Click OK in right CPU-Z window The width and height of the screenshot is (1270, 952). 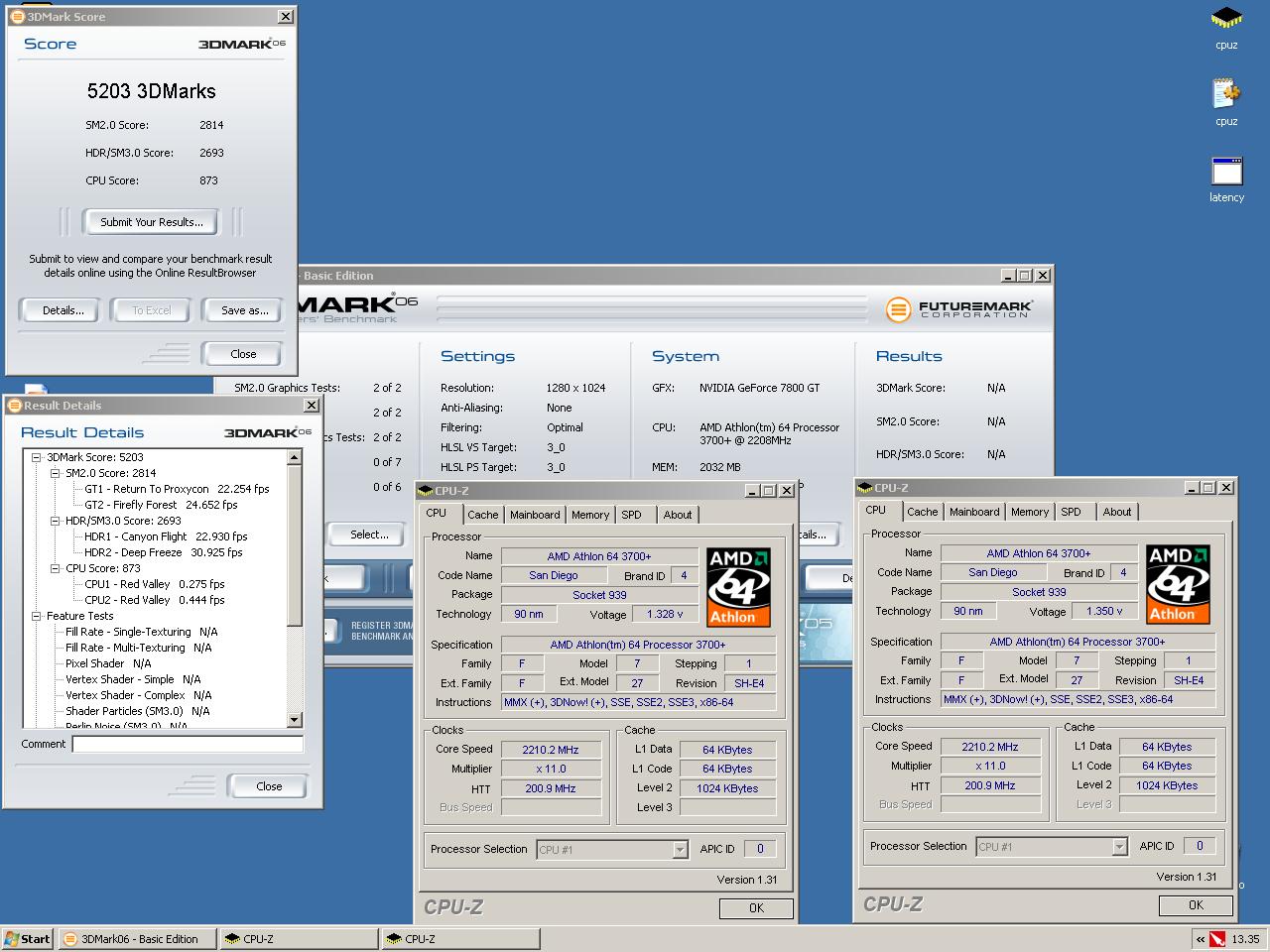point(1196,904)
